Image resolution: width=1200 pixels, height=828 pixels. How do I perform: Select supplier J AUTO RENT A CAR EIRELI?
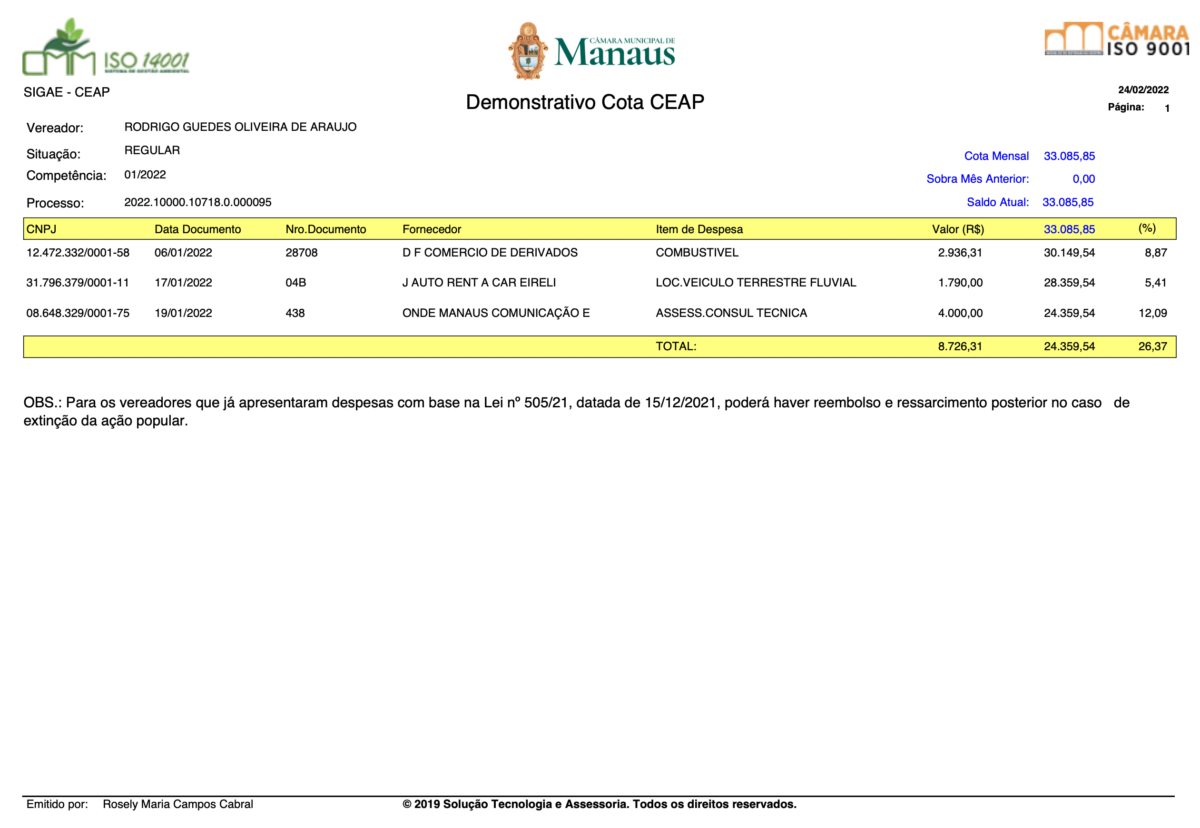tap(479, 282)
